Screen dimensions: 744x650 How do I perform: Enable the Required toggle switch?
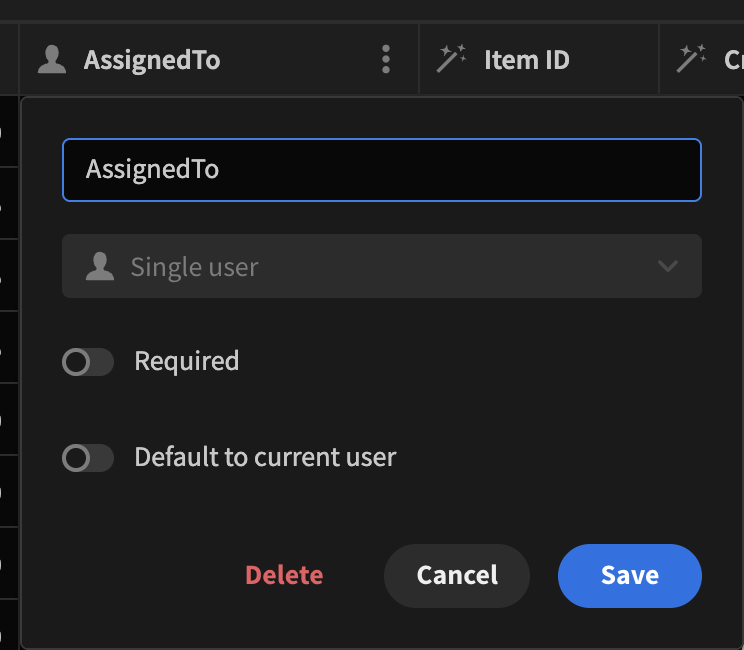coord(88,362)
